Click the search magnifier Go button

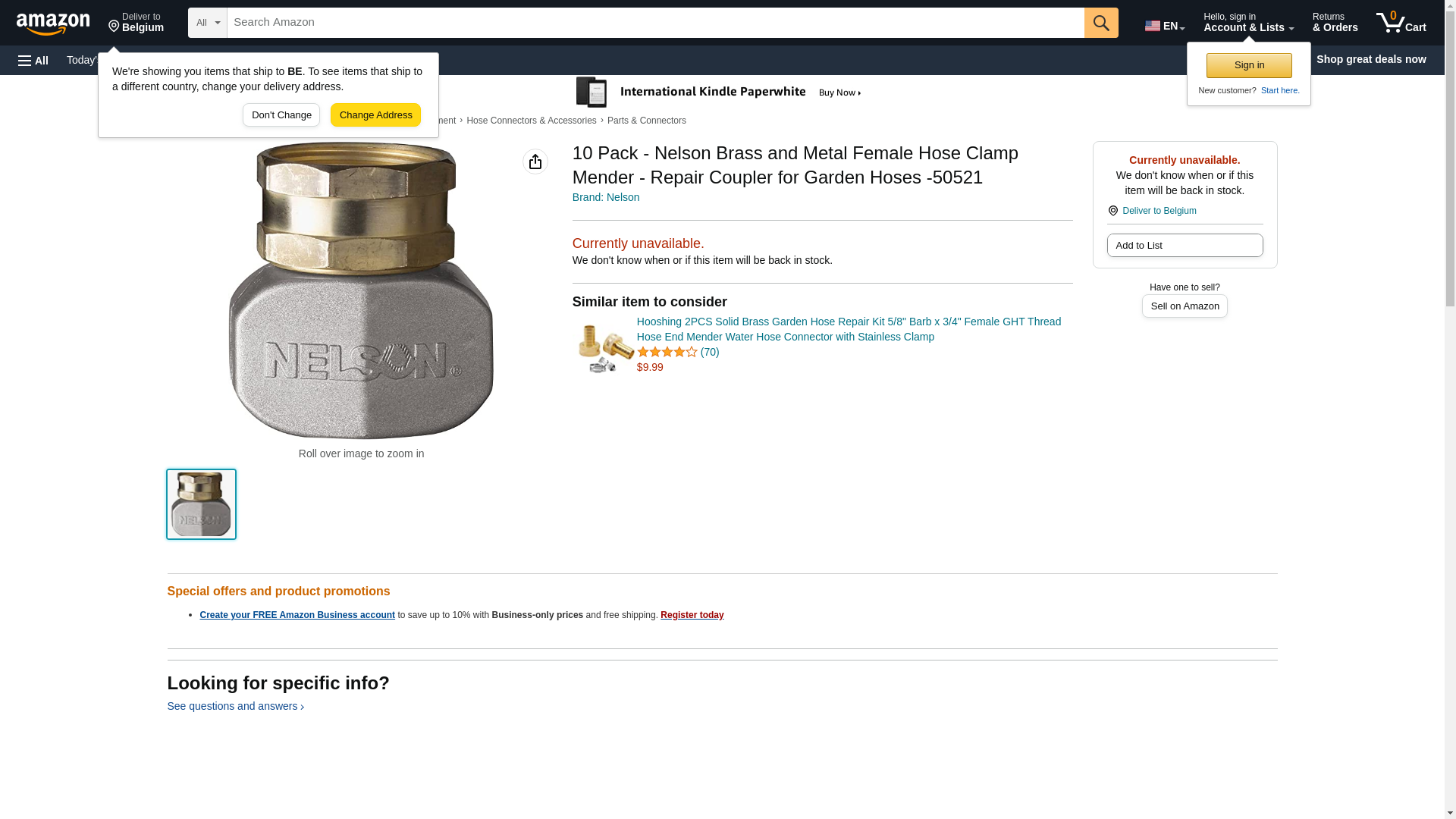pos(1101,23)
